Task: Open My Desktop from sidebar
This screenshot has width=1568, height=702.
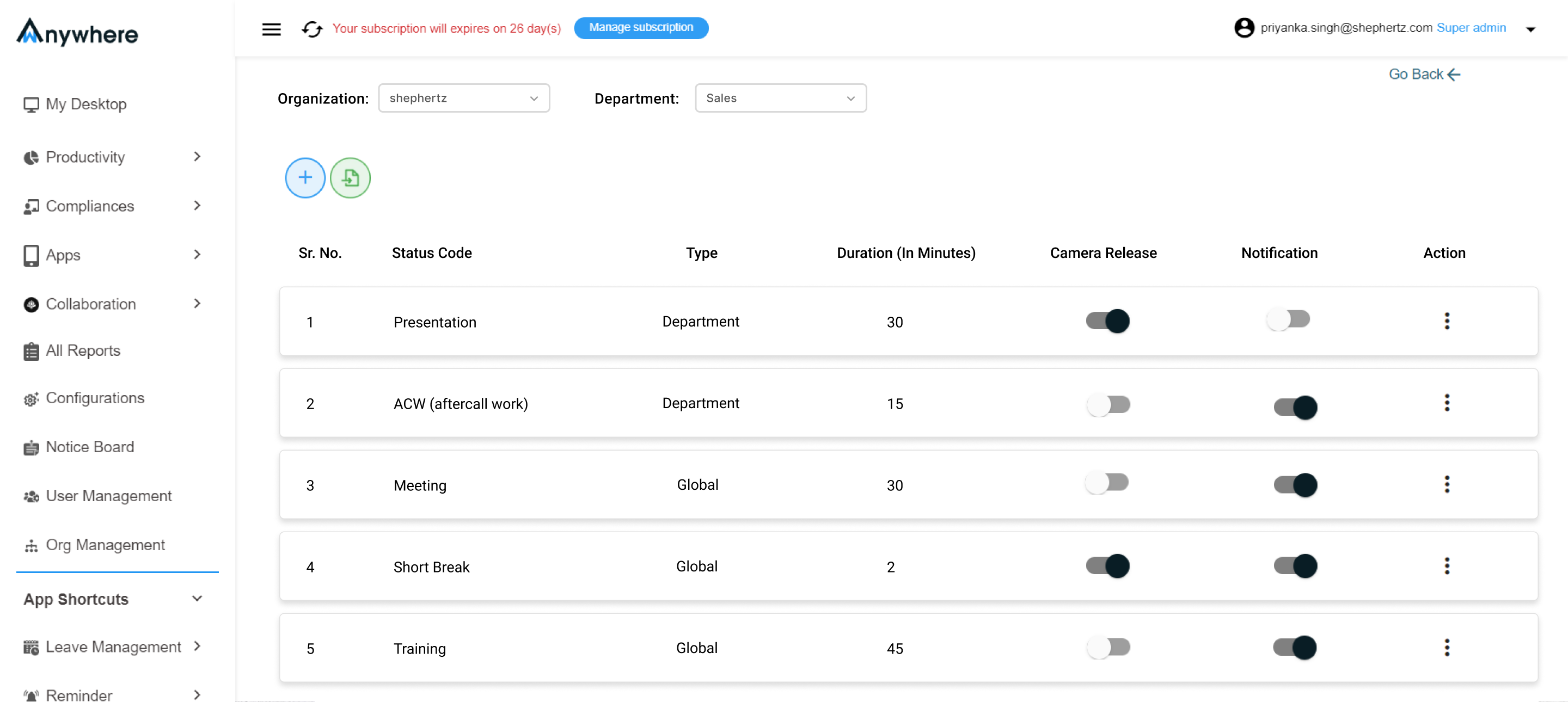Action: pos(87,104)
